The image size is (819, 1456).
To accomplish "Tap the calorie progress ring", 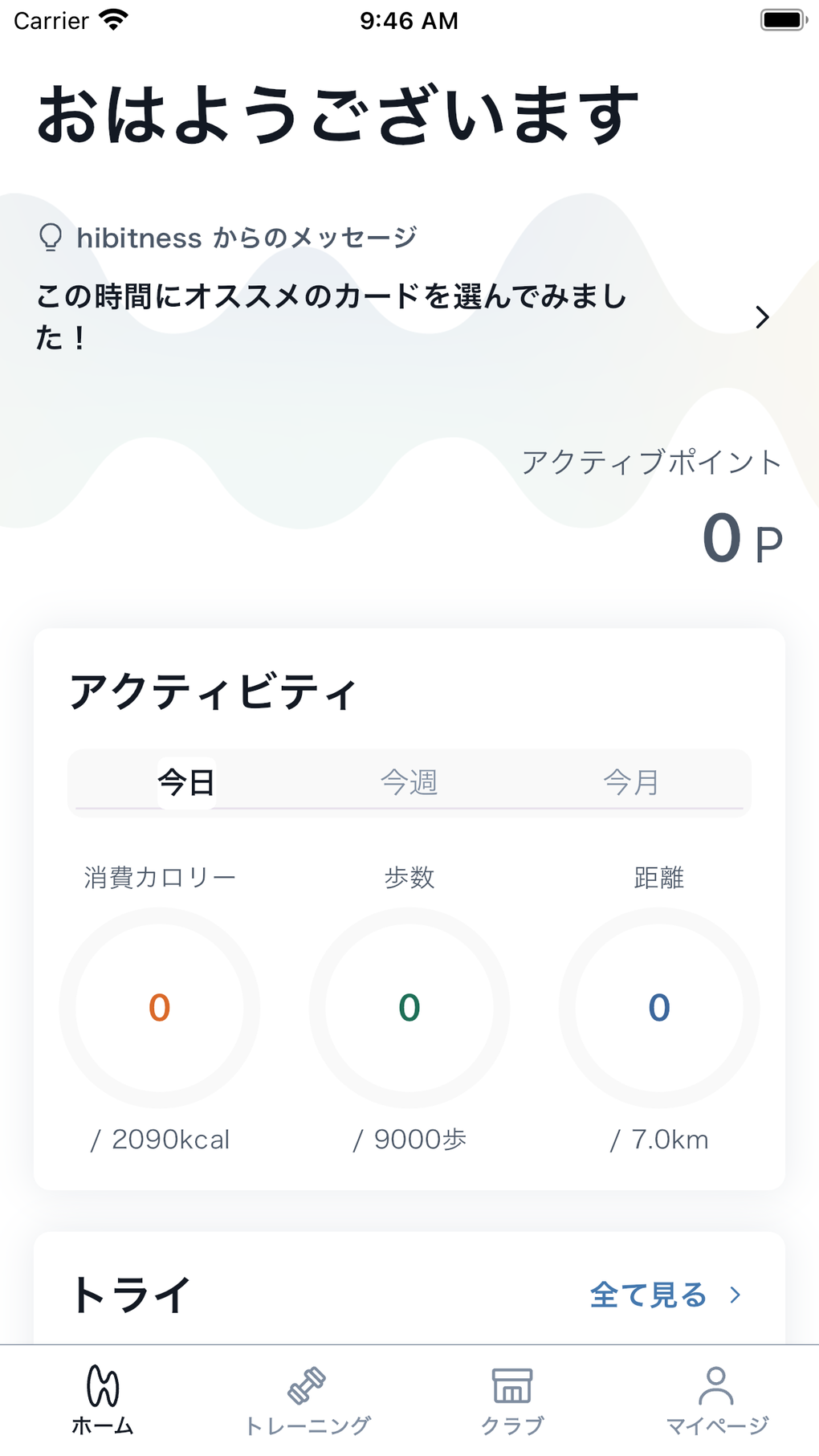I will (x=159, y=1007).
